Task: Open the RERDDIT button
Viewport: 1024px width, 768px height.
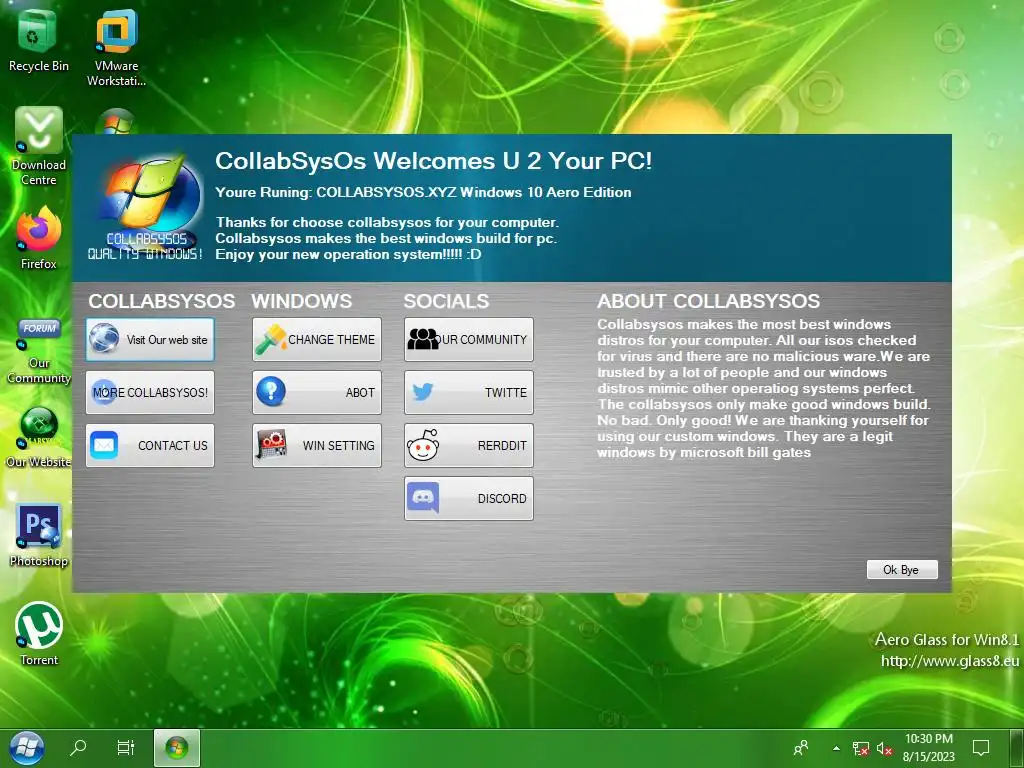Action: 469,445
